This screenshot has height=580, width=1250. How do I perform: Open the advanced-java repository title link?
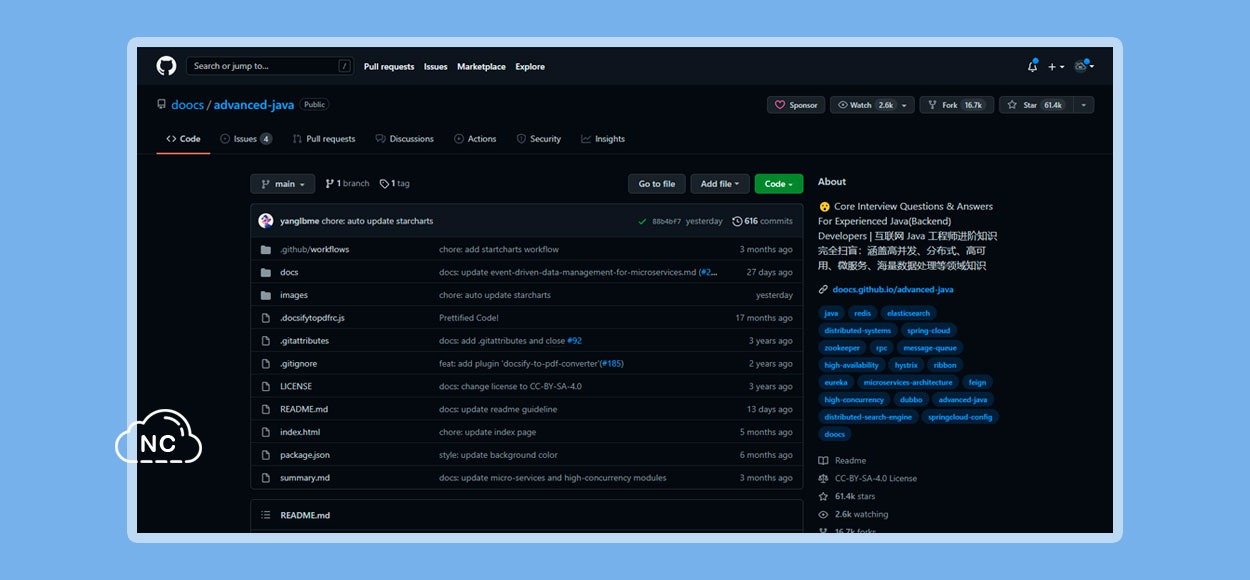[254, 105]
